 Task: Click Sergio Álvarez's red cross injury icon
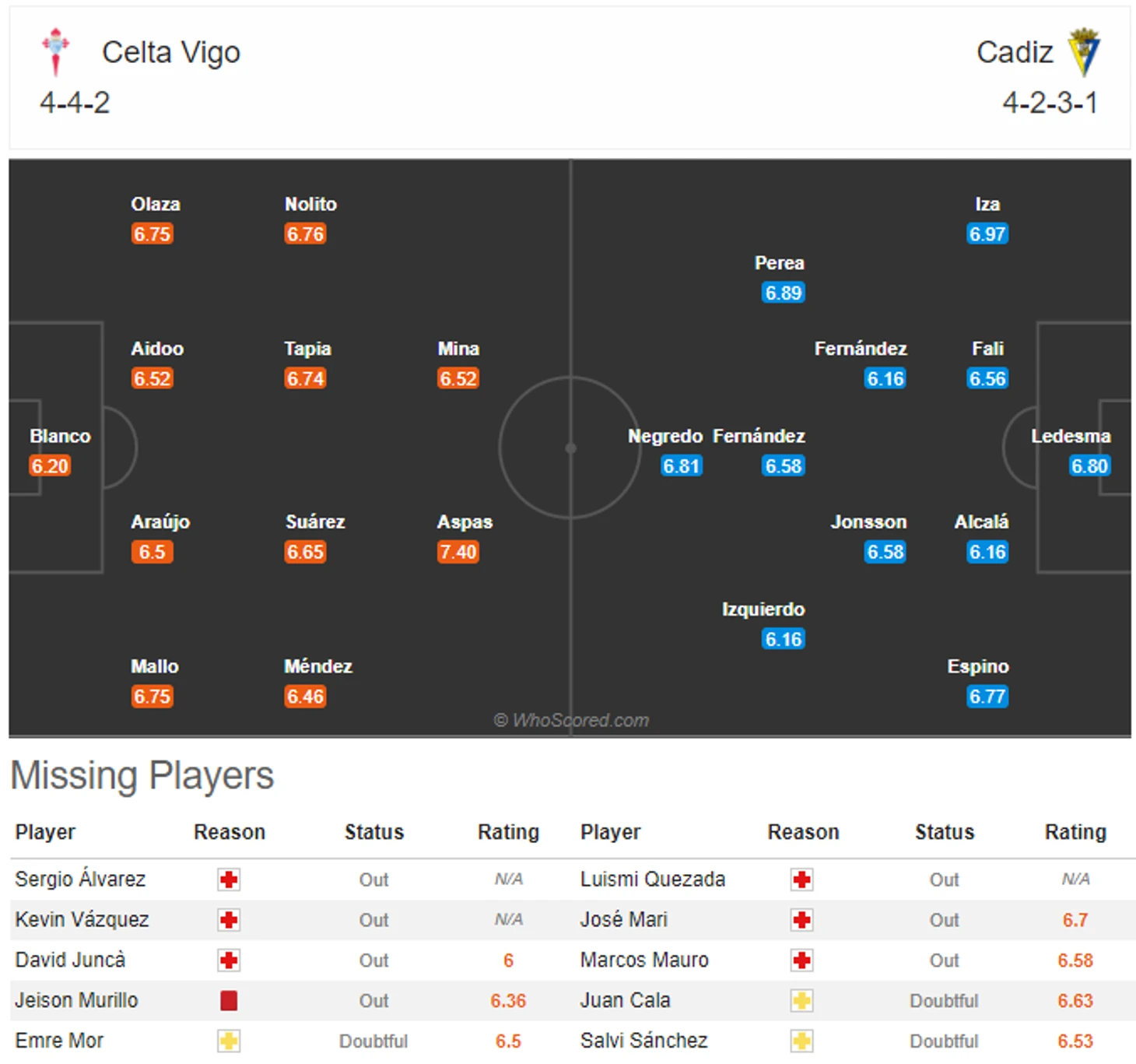coord(229,880)
